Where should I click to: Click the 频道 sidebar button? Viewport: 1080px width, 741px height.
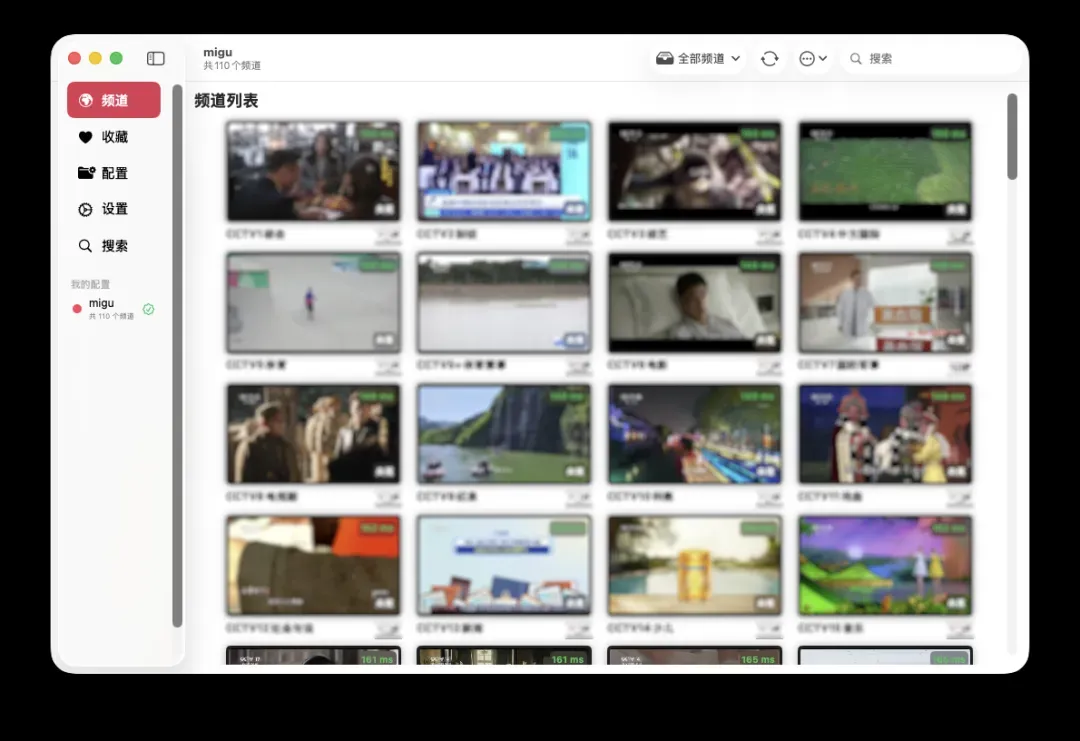[x=114, y=100]
